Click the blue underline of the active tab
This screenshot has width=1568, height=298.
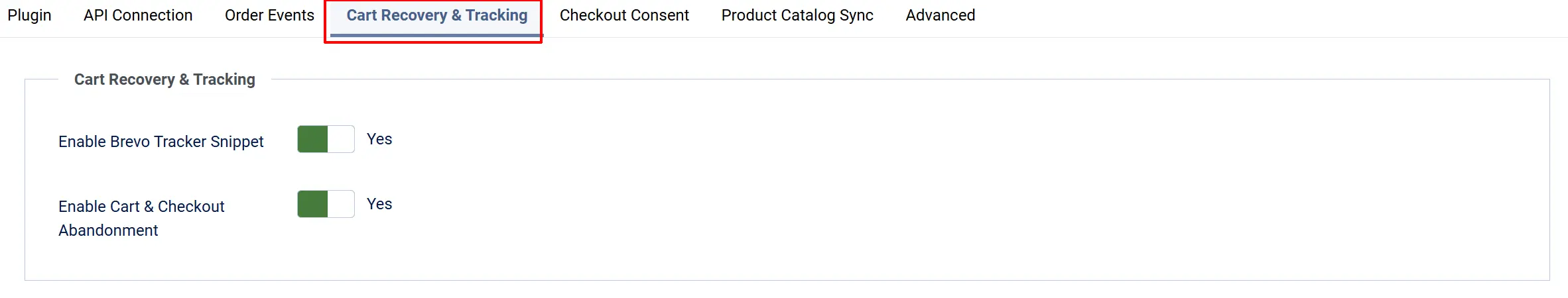tap(436, 35)
